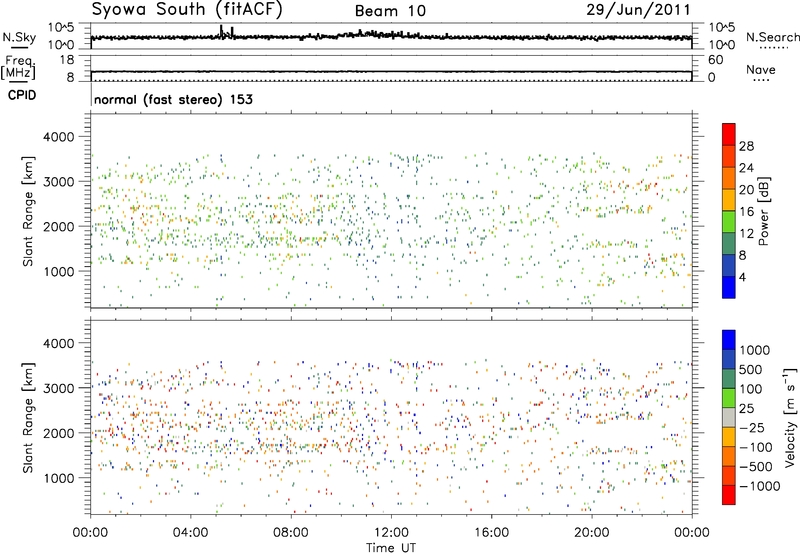Viewport: 800px width, 554px height.
Task: Click the '08:00' time tick label
Action: coord(291,533)
